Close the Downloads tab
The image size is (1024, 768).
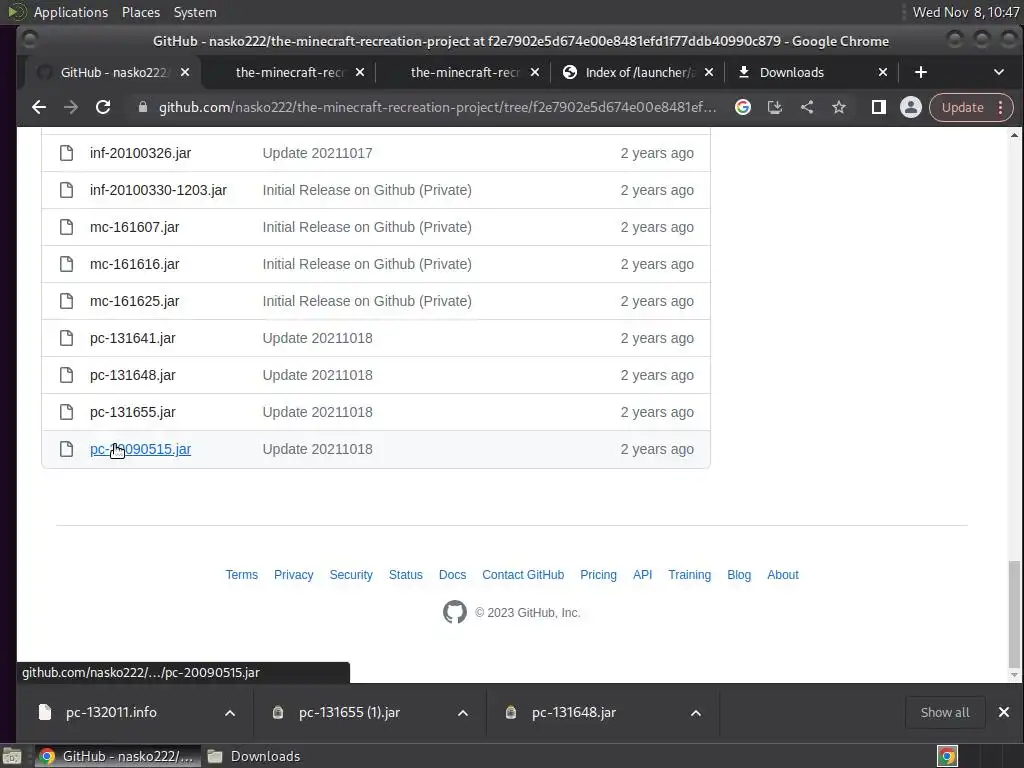883,72
